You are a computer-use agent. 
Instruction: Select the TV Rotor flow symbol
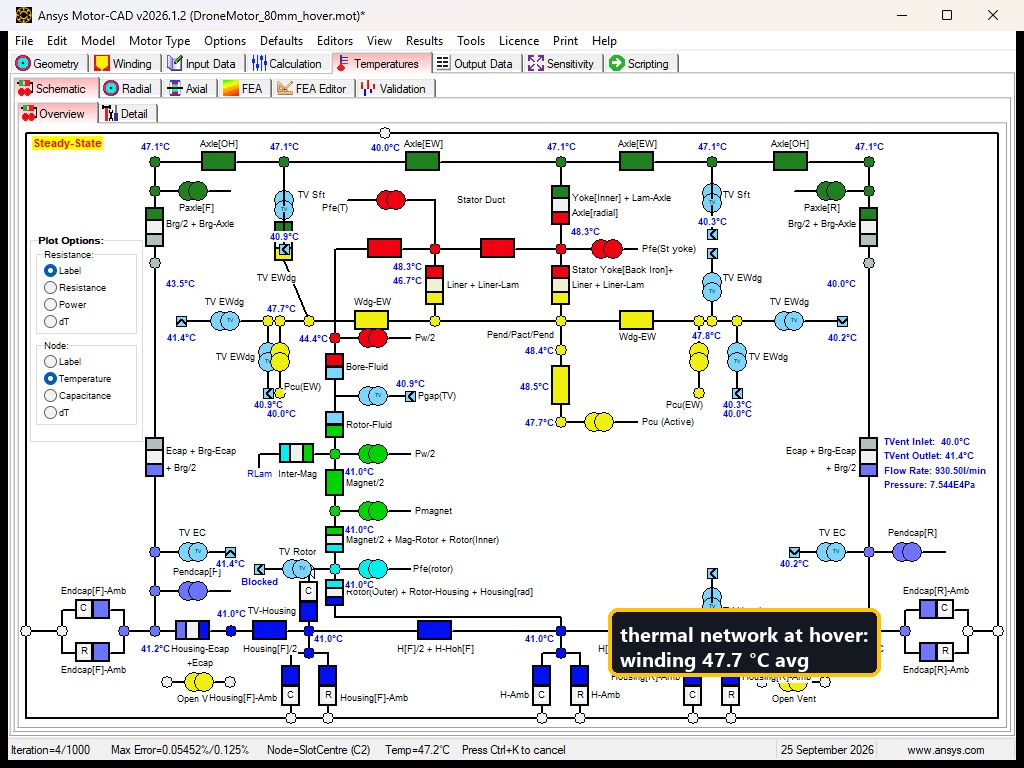[x=297, y=569]
